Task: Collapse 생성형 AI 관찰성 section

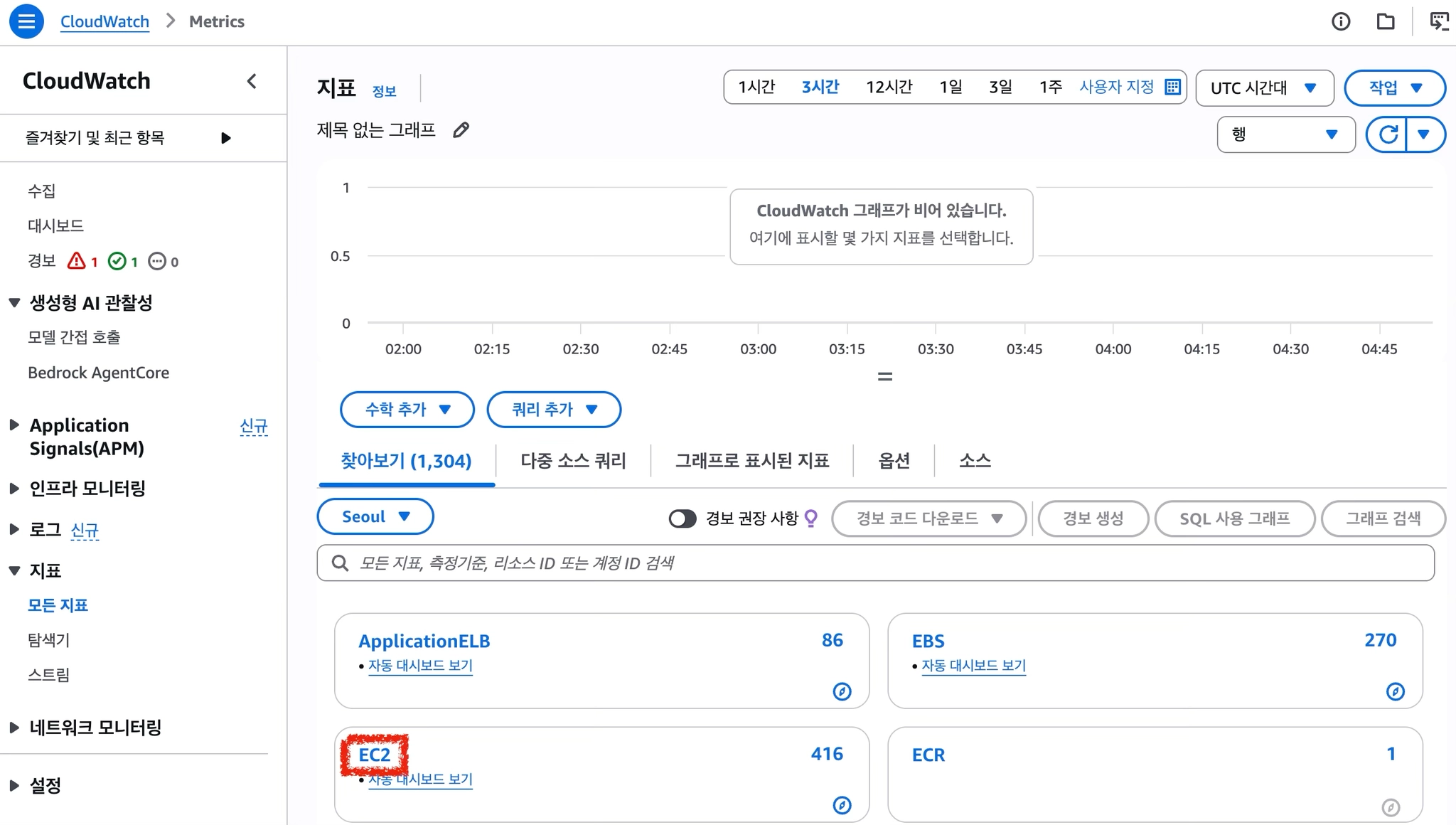Action: (14, 302)
